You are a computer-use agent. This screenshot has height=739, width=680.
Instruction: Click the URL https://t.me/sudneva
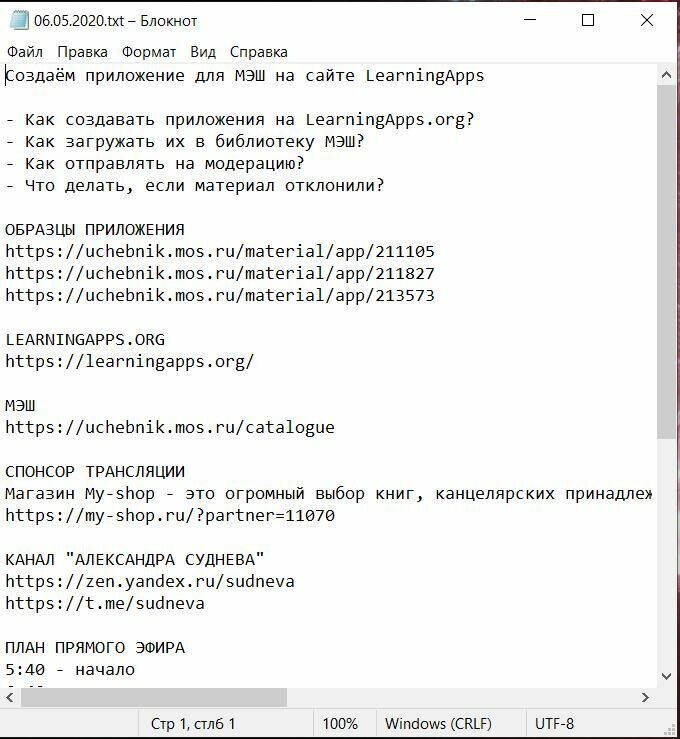(x=105, y=604)
